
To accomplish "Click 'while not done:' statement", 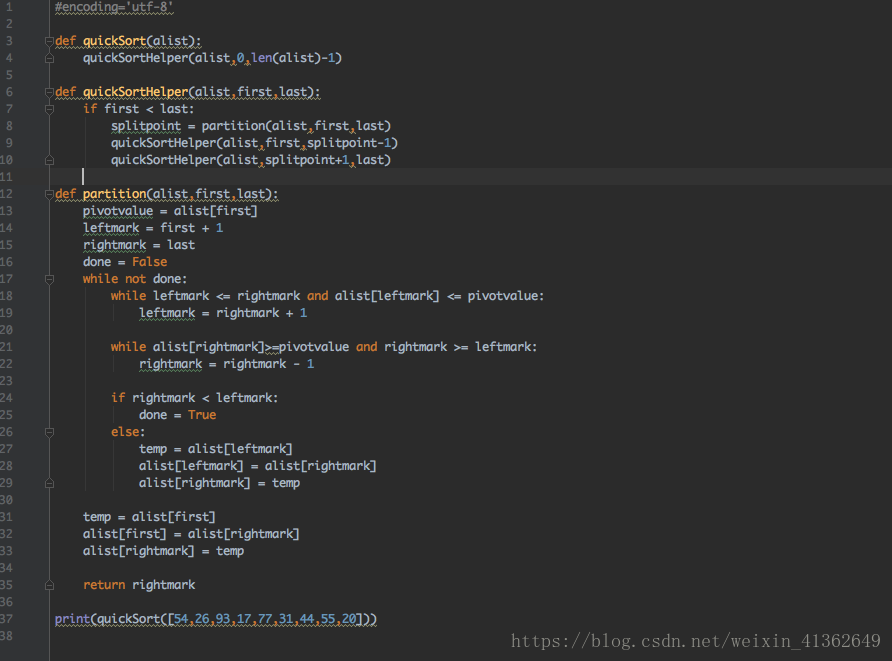I will [x=135, y=279].
